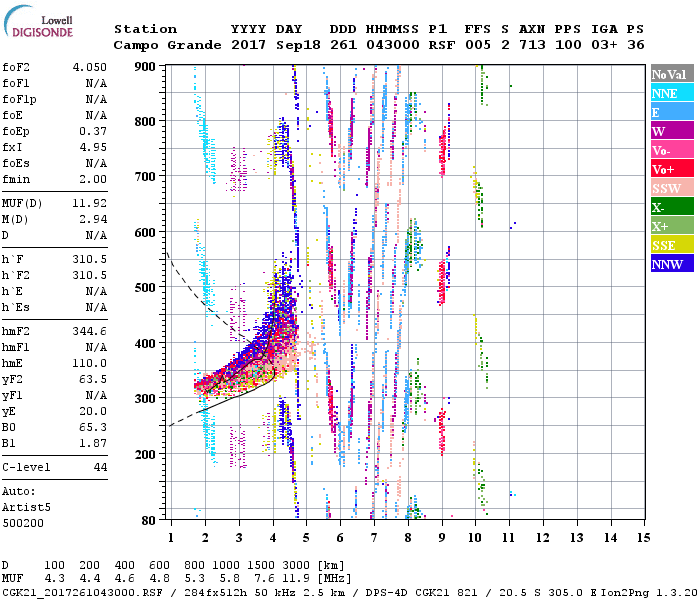Screen dimensions: 700x600
Task: Select the Vo+ red legend entry
Action: [x=671, y=169]
